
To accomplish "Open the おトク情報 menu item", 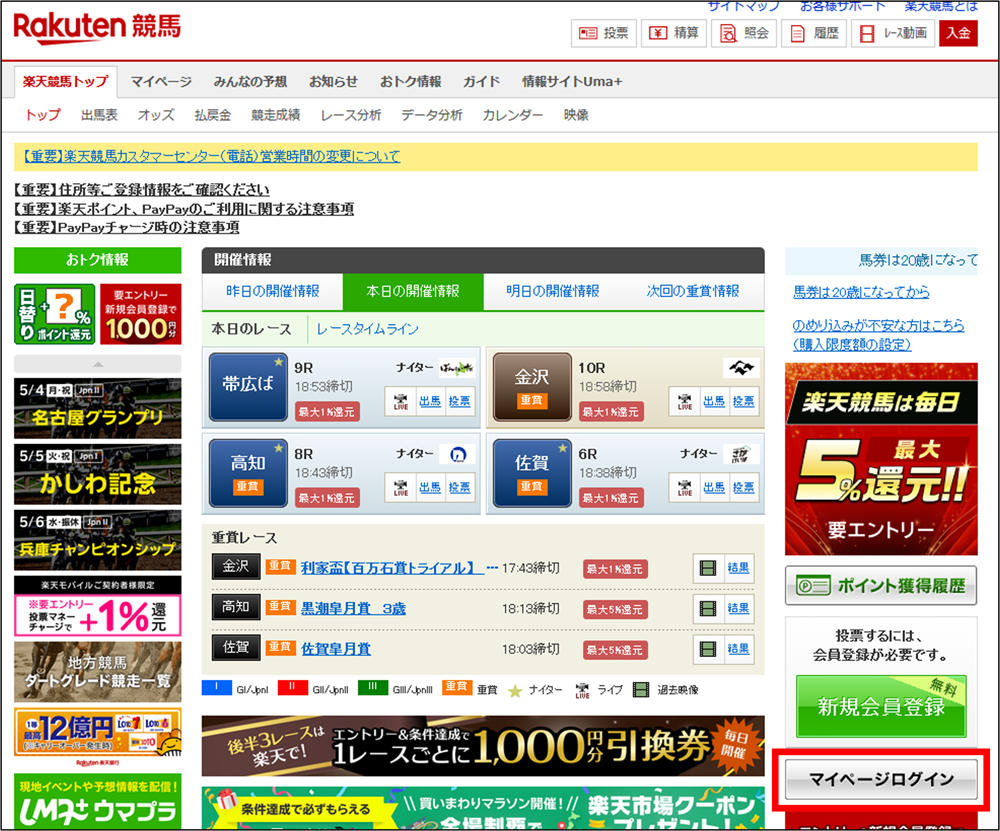I will click(x=410, y=82).
